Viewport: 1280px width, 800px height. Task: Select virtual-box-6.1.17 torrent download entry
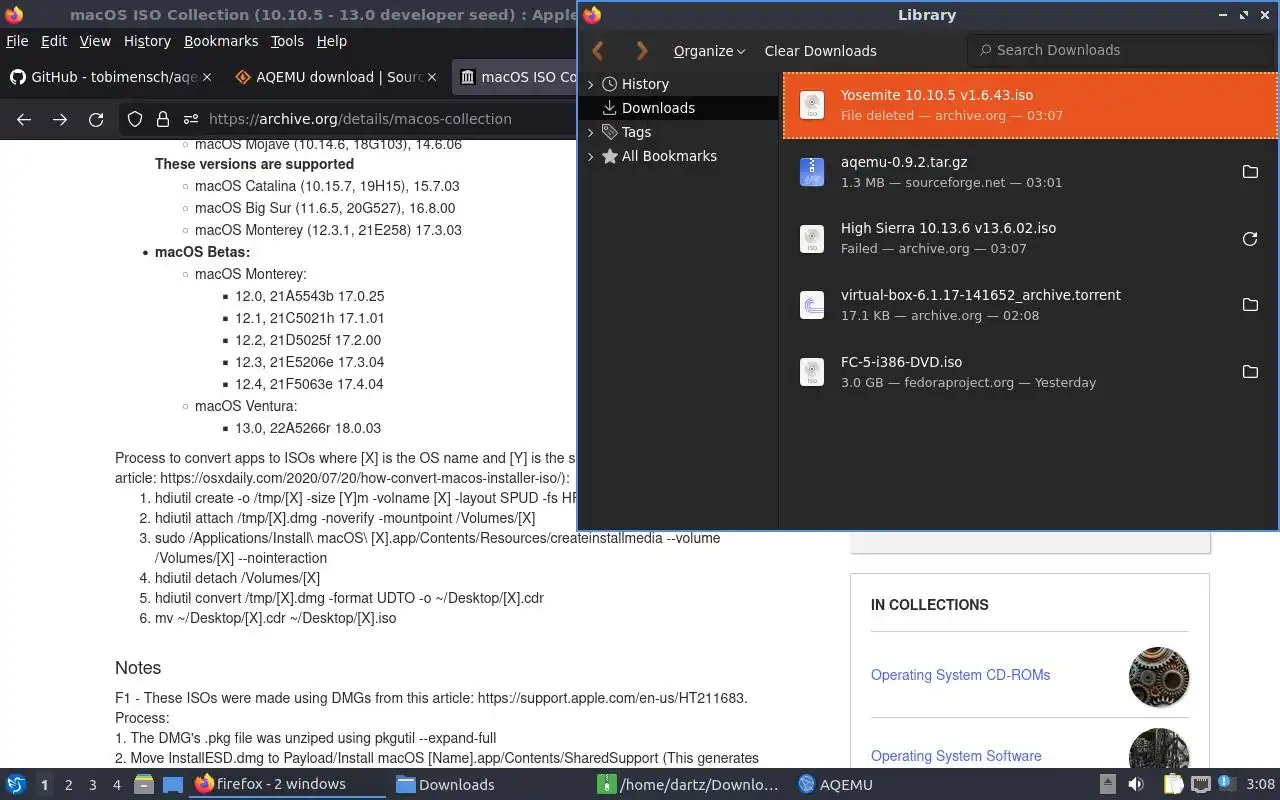1030,305
